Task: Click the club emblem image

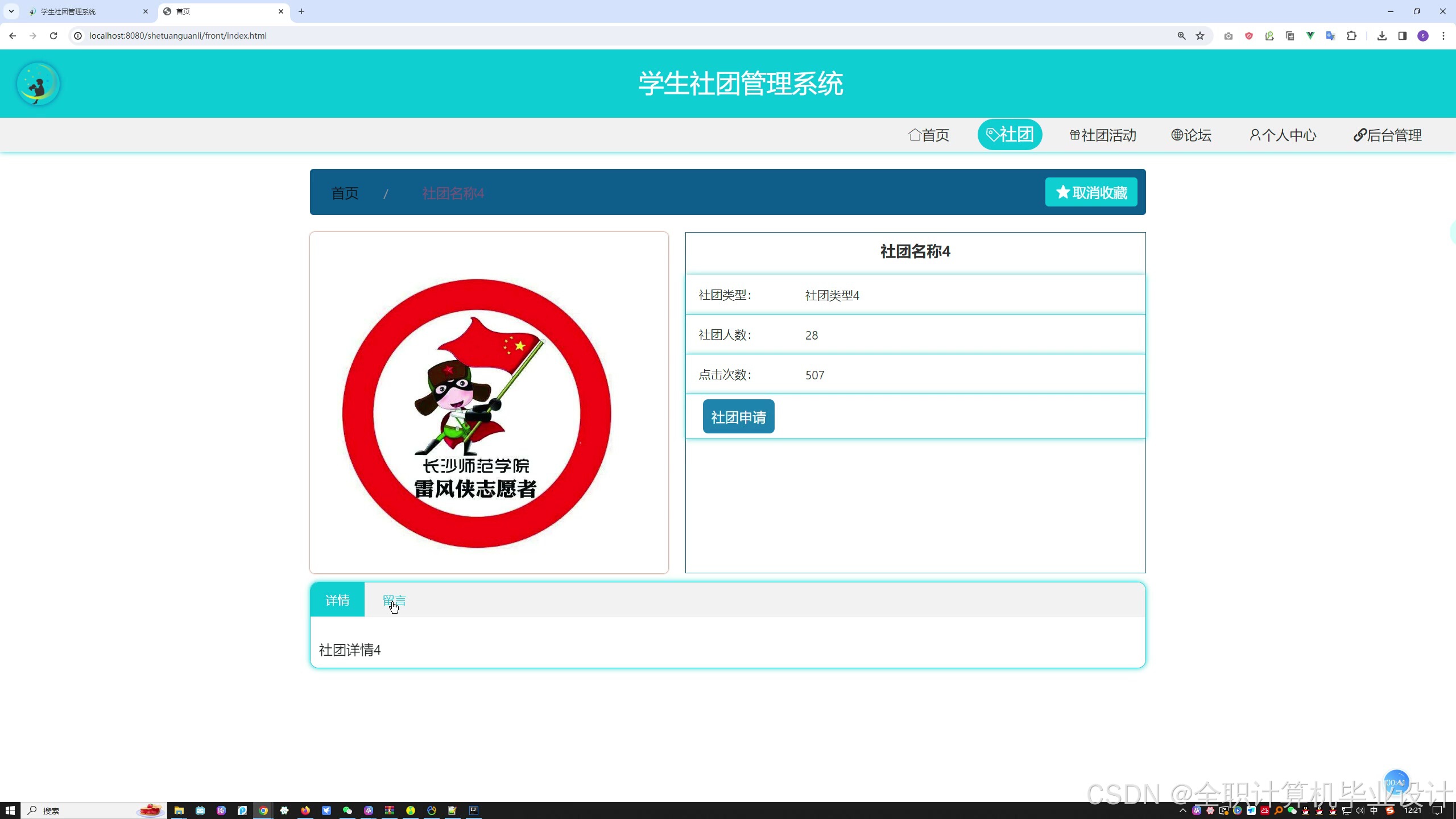Action: (x=477, y=413)
